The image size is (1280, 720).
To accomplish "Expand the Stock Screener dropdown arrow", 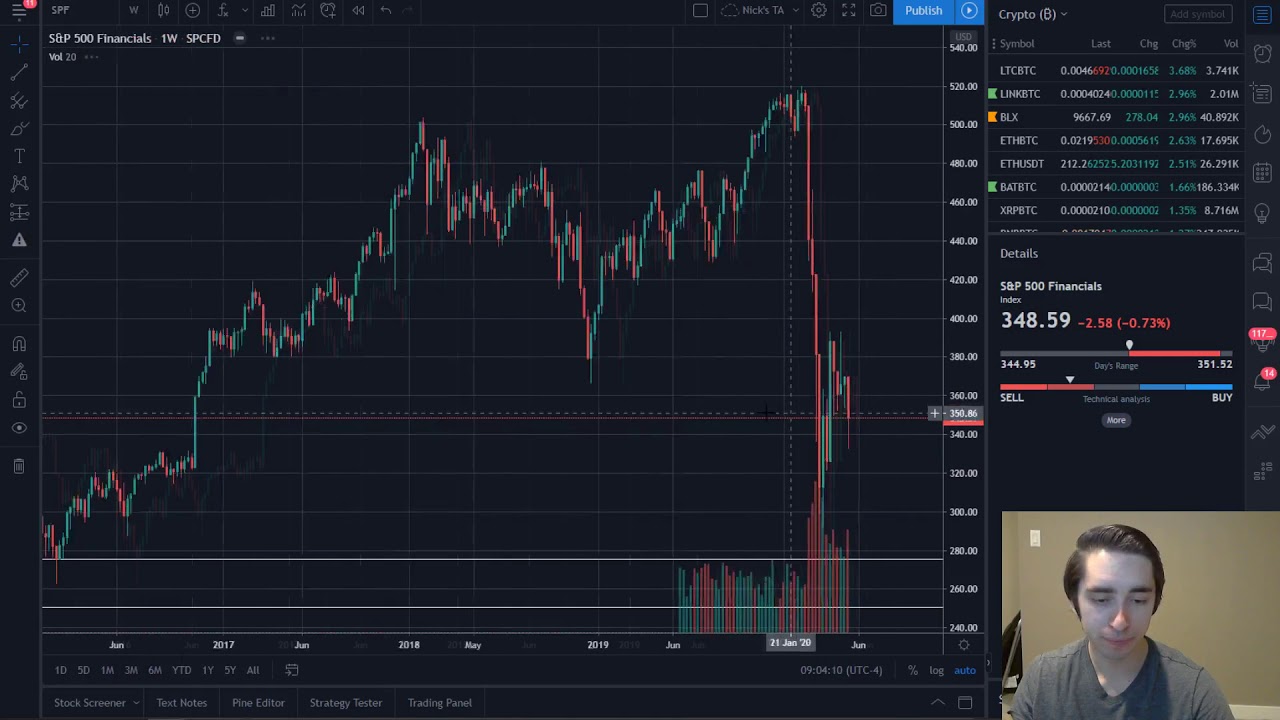I will point(135,703).
